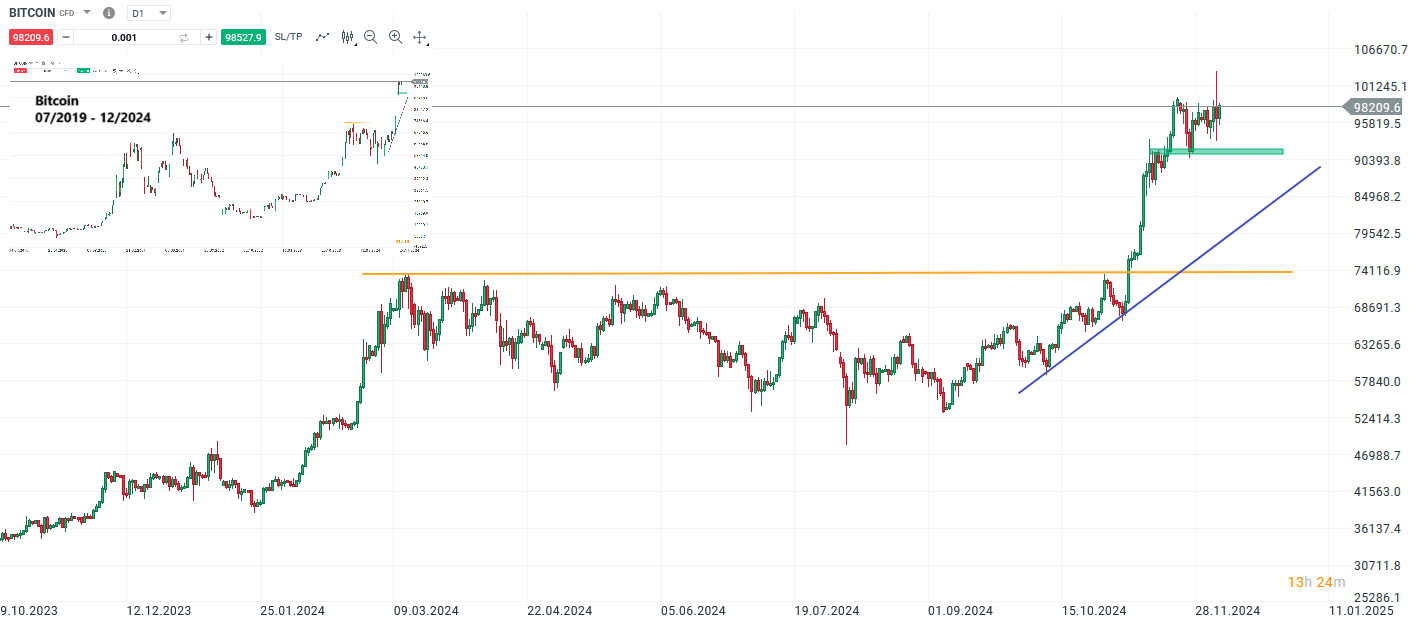The width and height of the screenshot is (1417, 626).
Task: Zoom in on the chart
Action: (395, 37)
